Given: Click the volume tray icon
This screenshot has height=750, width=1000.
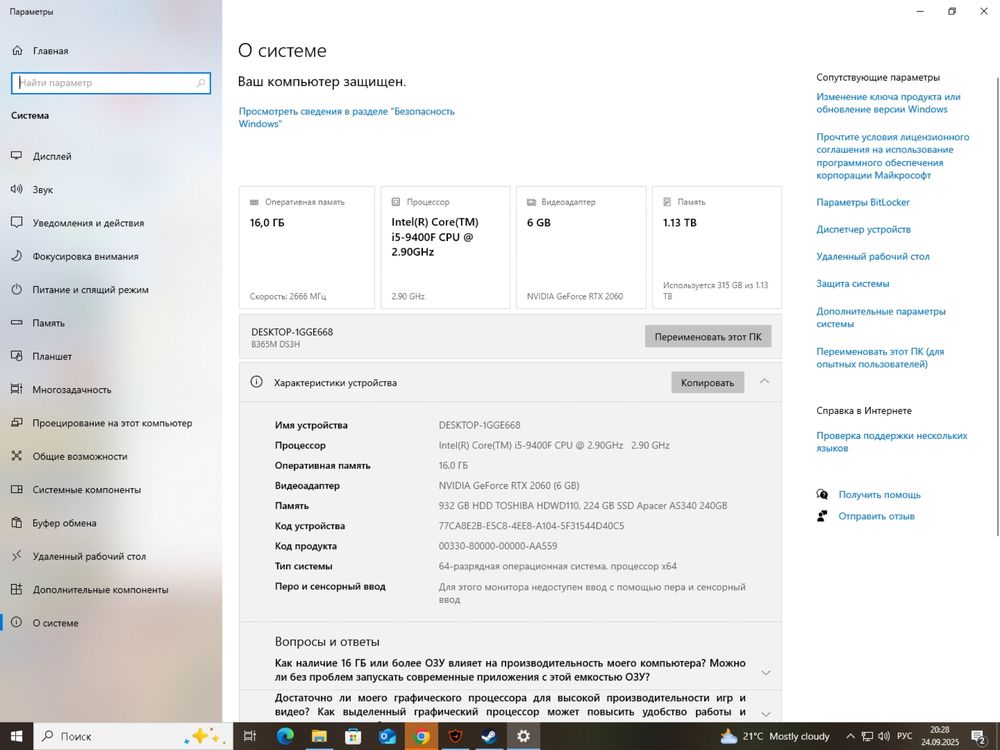Looking at the screenshot, I should [884, 737].
